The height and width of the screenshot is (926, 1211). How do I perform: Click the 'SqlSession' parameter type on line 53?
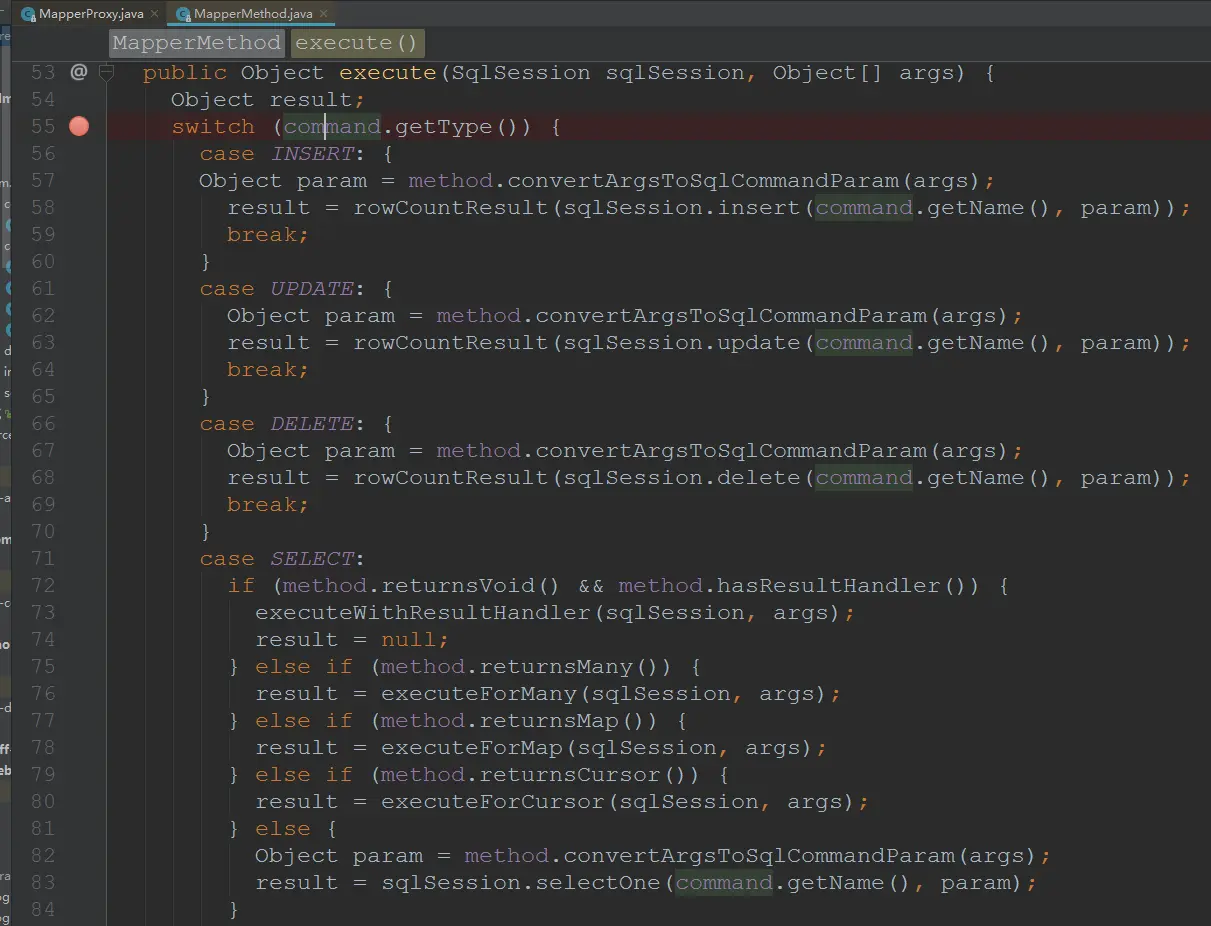click(521, 72)
